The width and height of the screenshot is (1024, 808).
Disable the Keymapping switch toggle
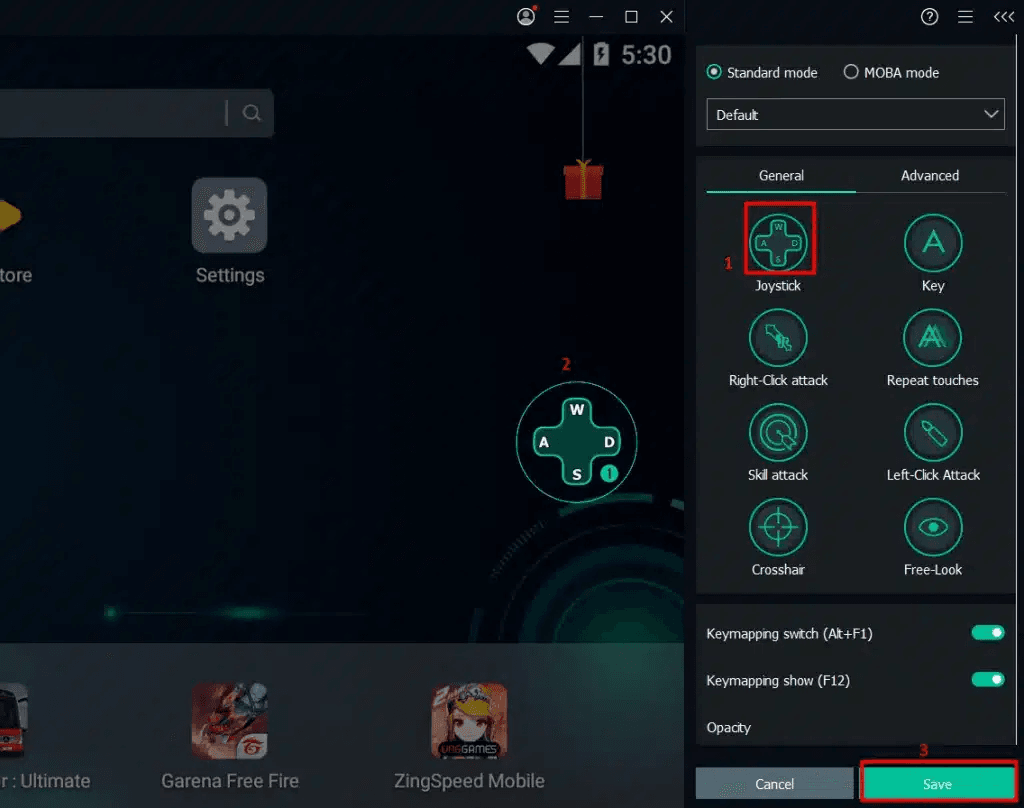(987, 632)
